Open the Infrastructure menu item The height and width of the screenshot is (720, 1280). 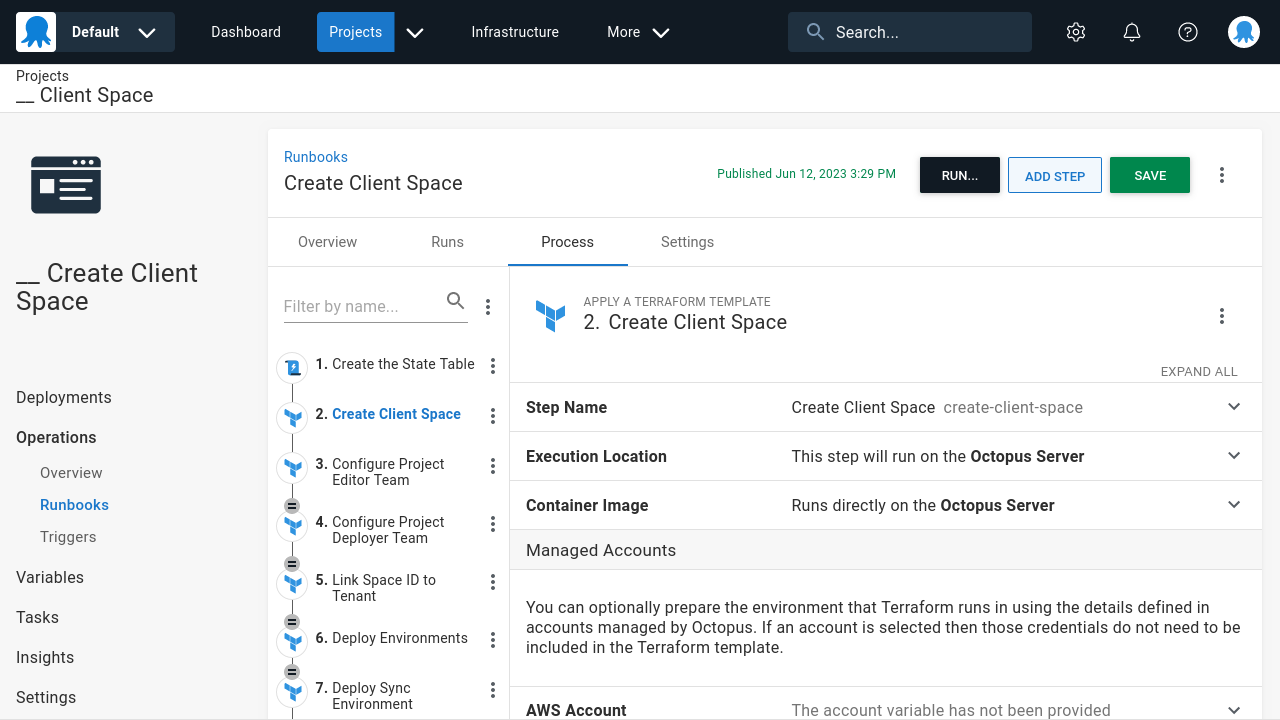coord(515,31)
